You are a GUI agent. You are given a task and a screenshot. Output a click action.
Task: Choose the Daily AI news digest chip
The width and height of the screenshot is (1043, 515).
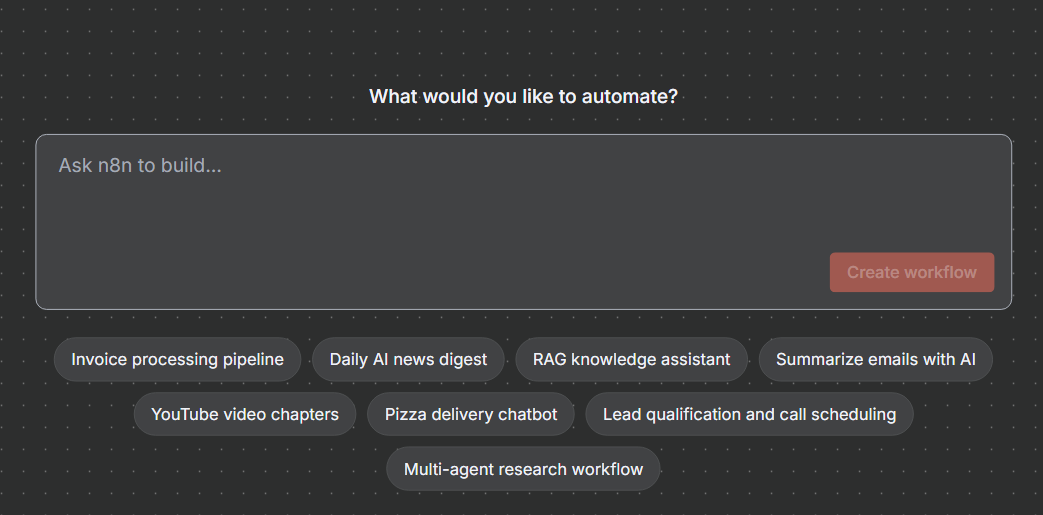408,359
